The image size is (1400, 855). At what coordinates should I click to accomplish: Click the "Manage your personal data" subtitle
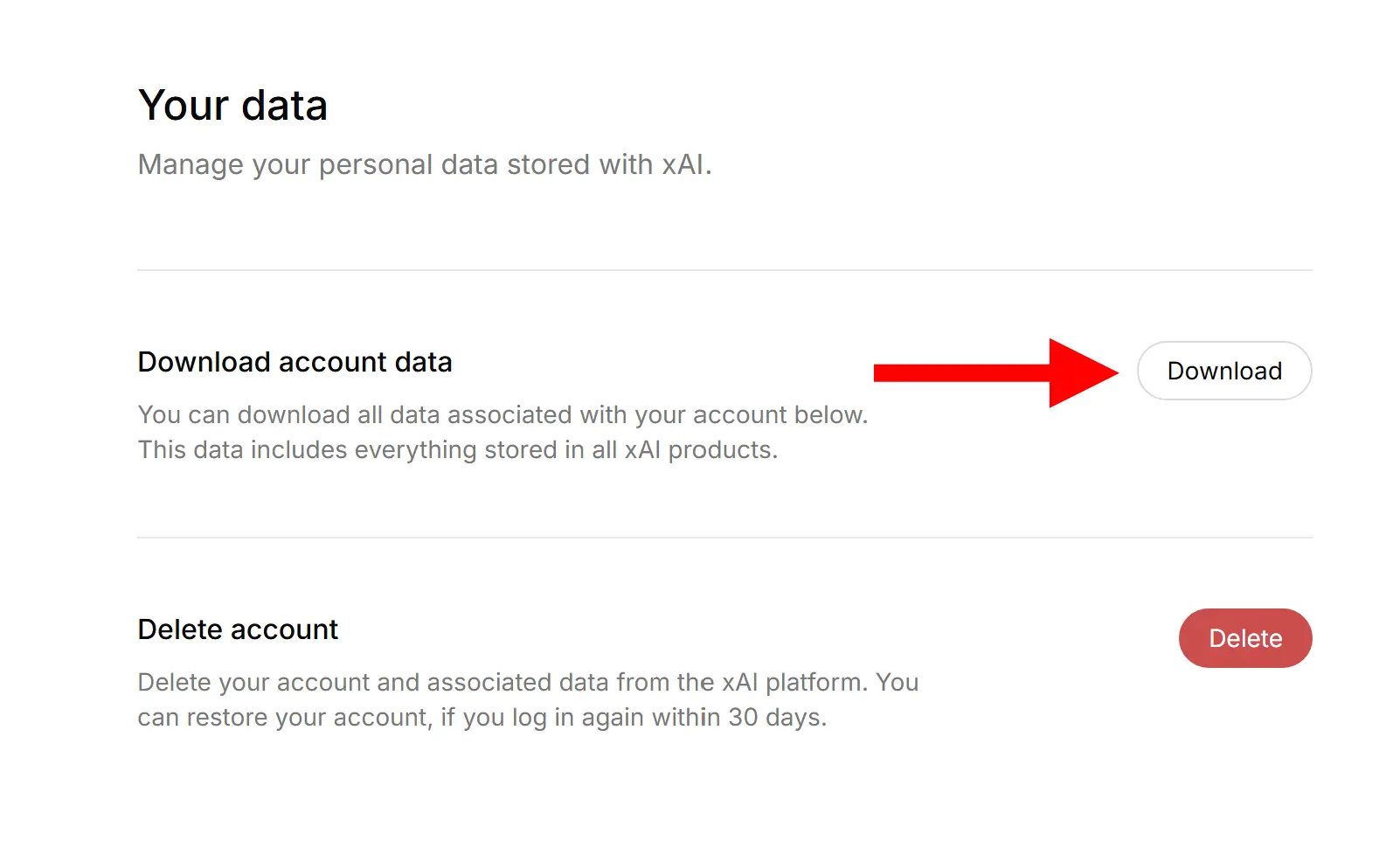(425, 164)
